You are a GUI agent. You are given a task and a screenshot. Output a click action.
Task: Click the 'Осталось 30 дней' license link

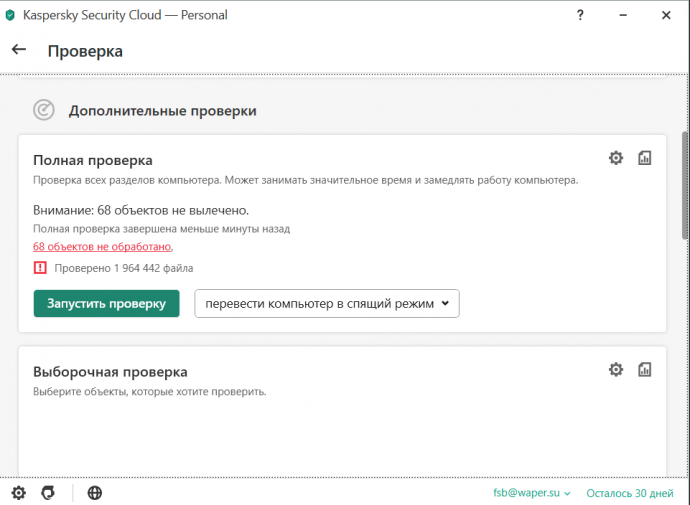630,493
